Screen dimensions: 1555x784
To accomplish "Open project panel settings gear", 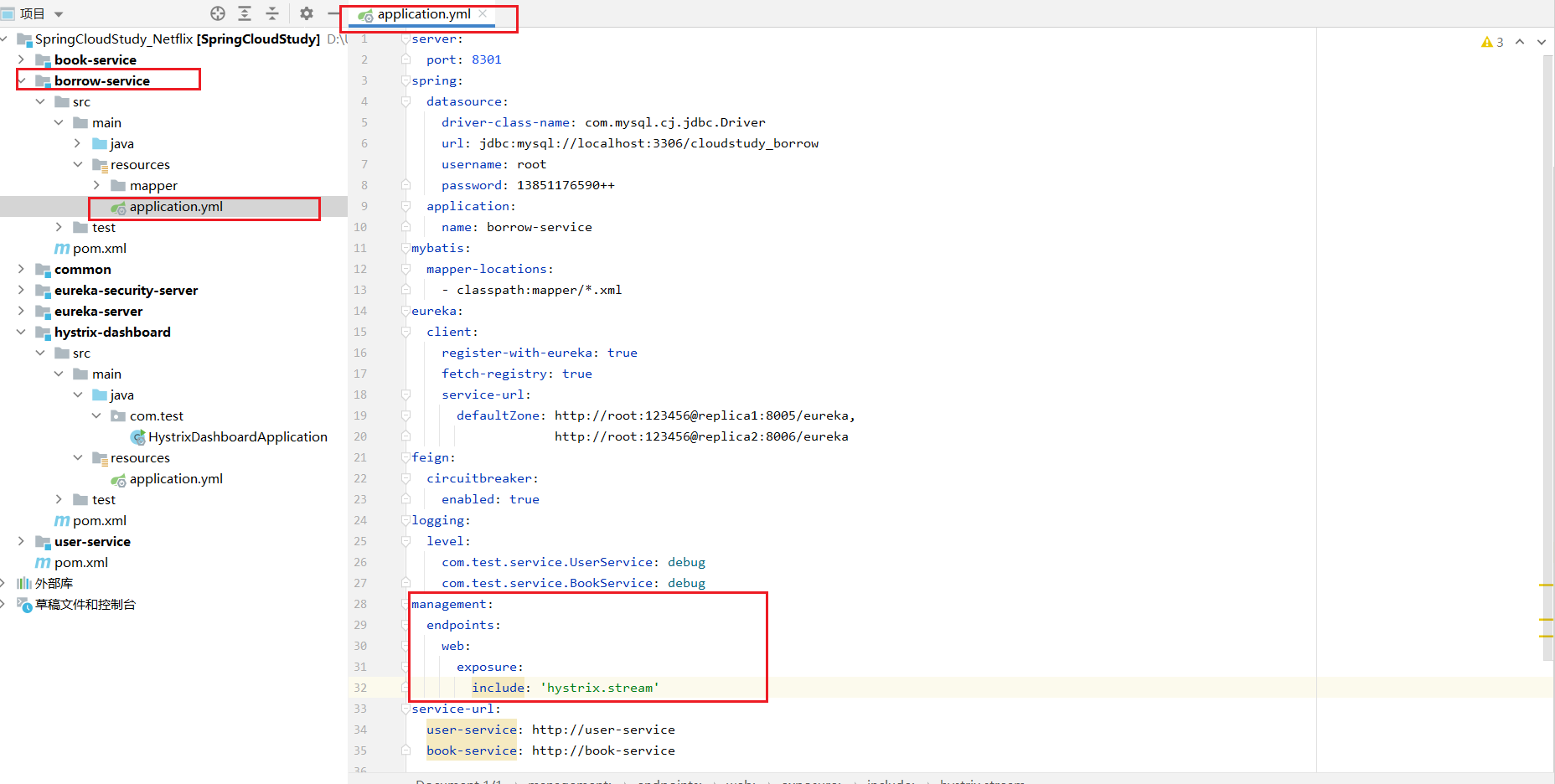I will [x=307, y=13].
